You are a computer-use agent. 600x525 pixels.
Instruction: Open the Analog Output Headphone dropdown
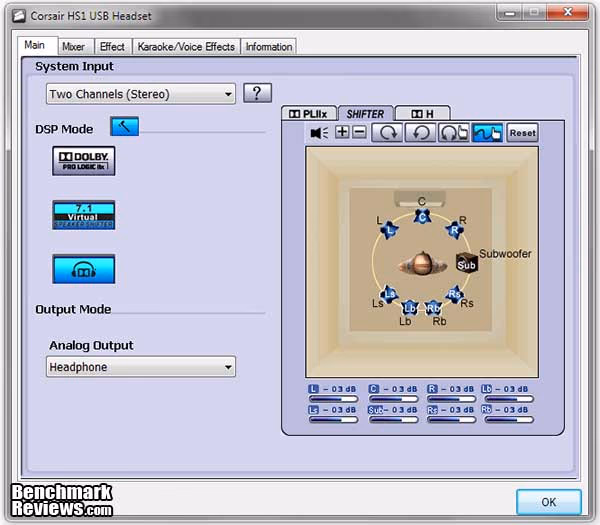click(140, 367)
